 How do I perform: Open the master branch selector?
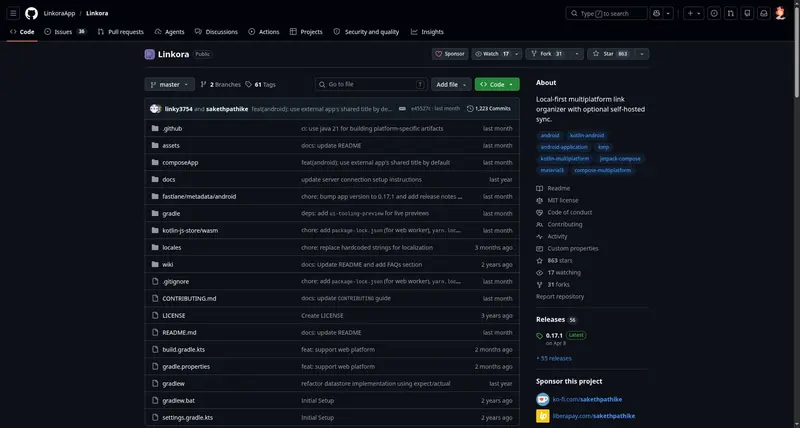[x=169, y=84]
